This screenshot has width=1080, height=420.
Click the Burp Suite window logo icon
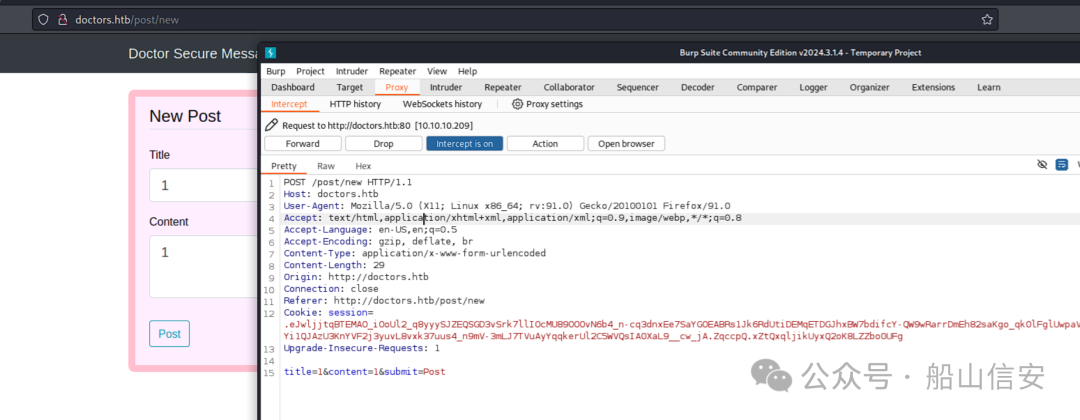coord(271,53)
